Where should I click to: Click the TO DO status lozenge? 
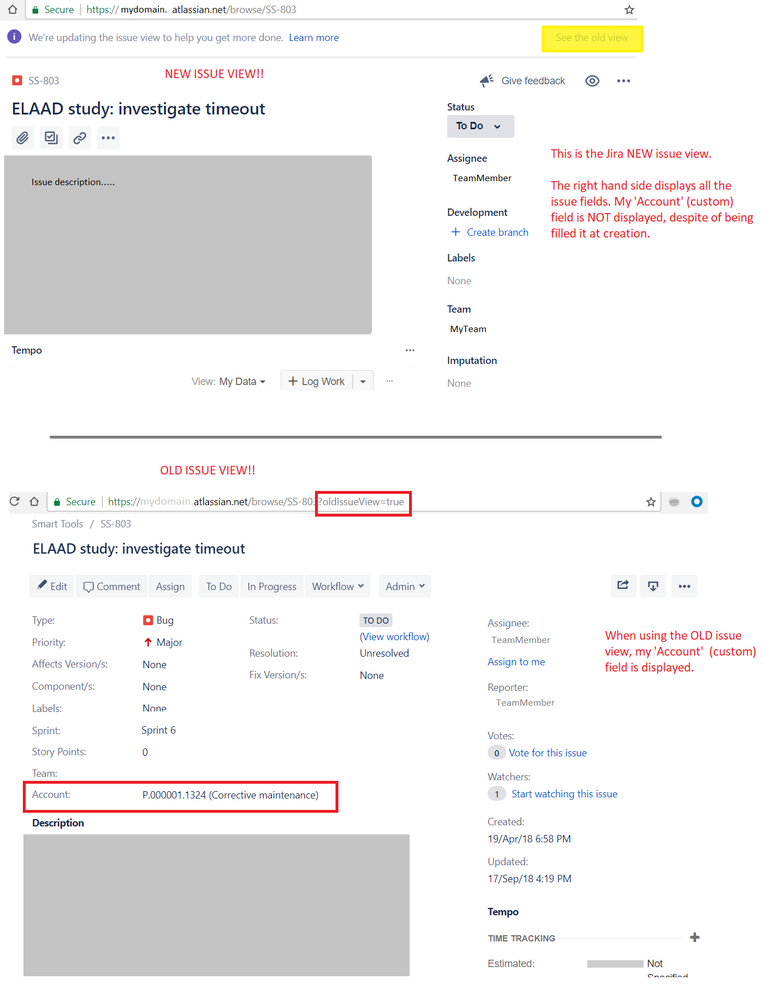[376, 621]
